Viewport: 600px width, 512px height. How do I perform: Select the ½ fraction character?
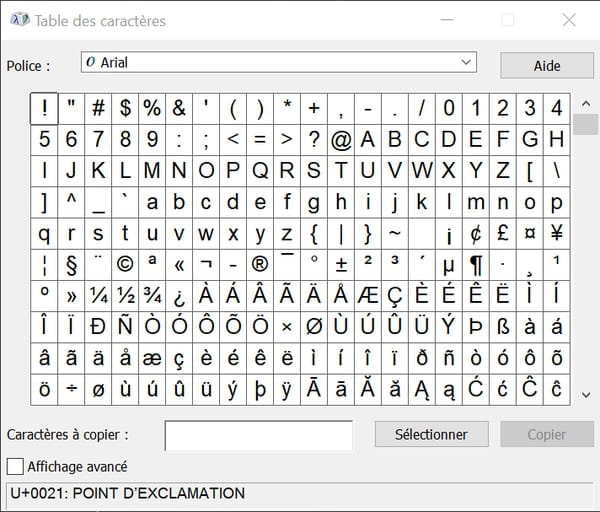pyautogui.click(x=125, y=296)
